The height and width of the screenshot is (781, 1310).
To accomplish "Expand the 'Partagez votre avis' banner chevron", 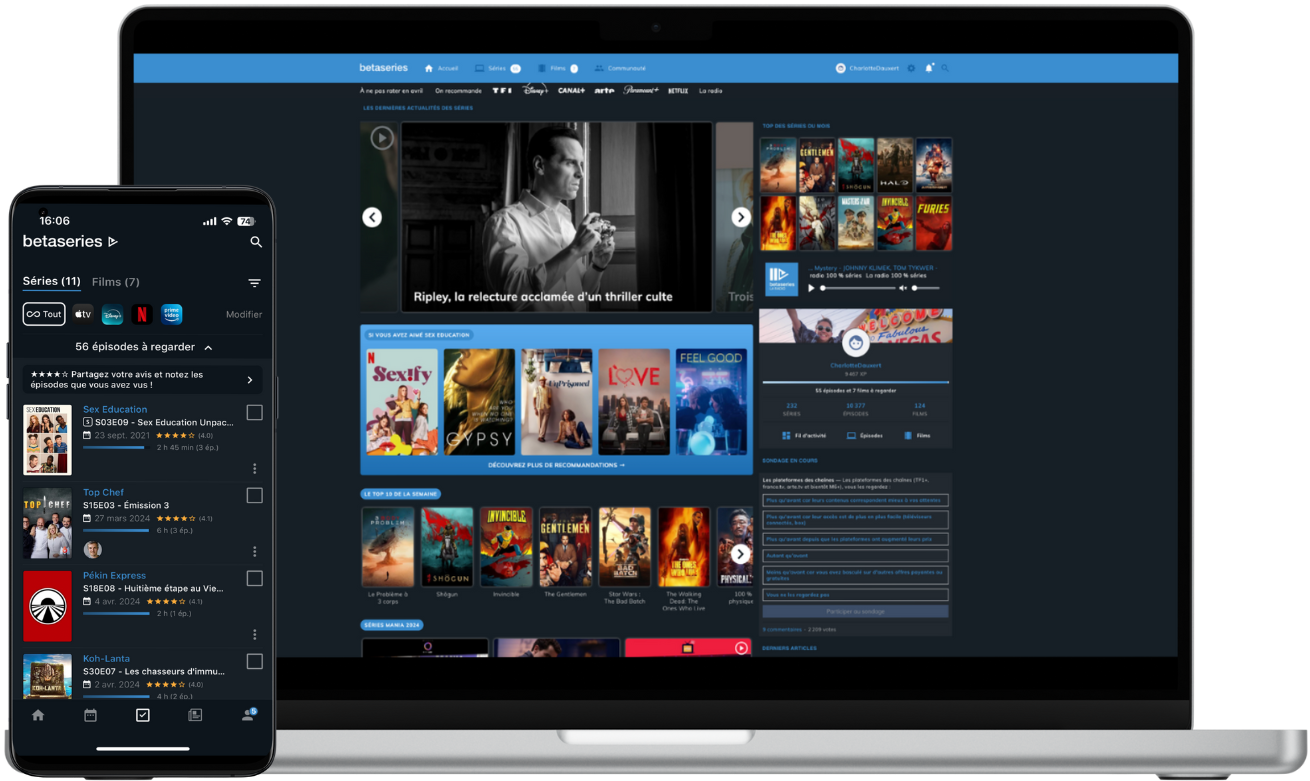I will (250, 380).
